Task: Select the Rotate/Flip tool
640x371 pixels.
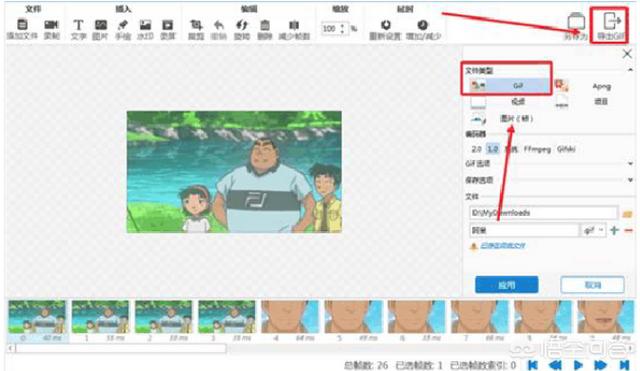Action: coord(242,25)
